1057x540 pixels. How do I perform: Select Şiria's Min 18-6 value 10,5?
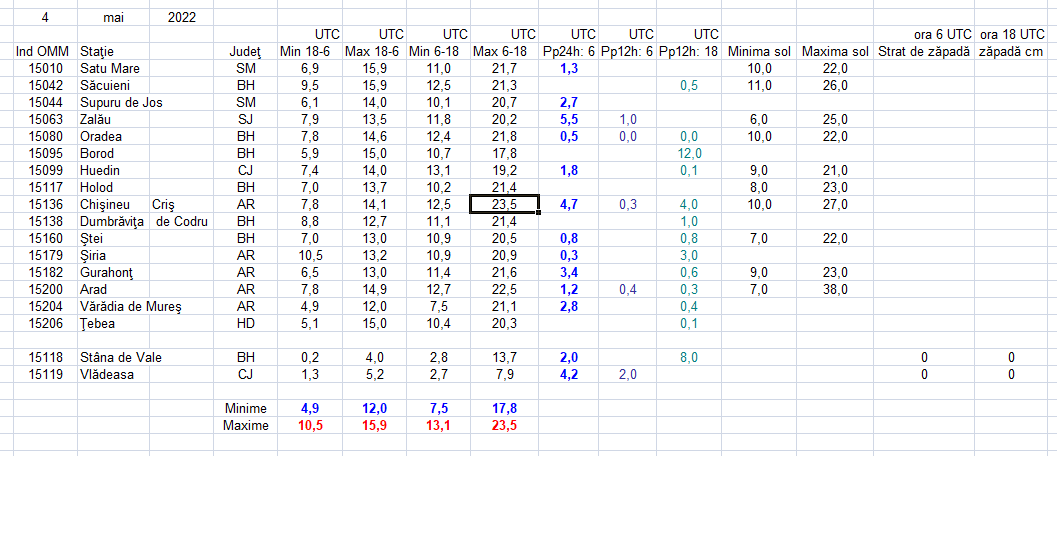[309, 255]
